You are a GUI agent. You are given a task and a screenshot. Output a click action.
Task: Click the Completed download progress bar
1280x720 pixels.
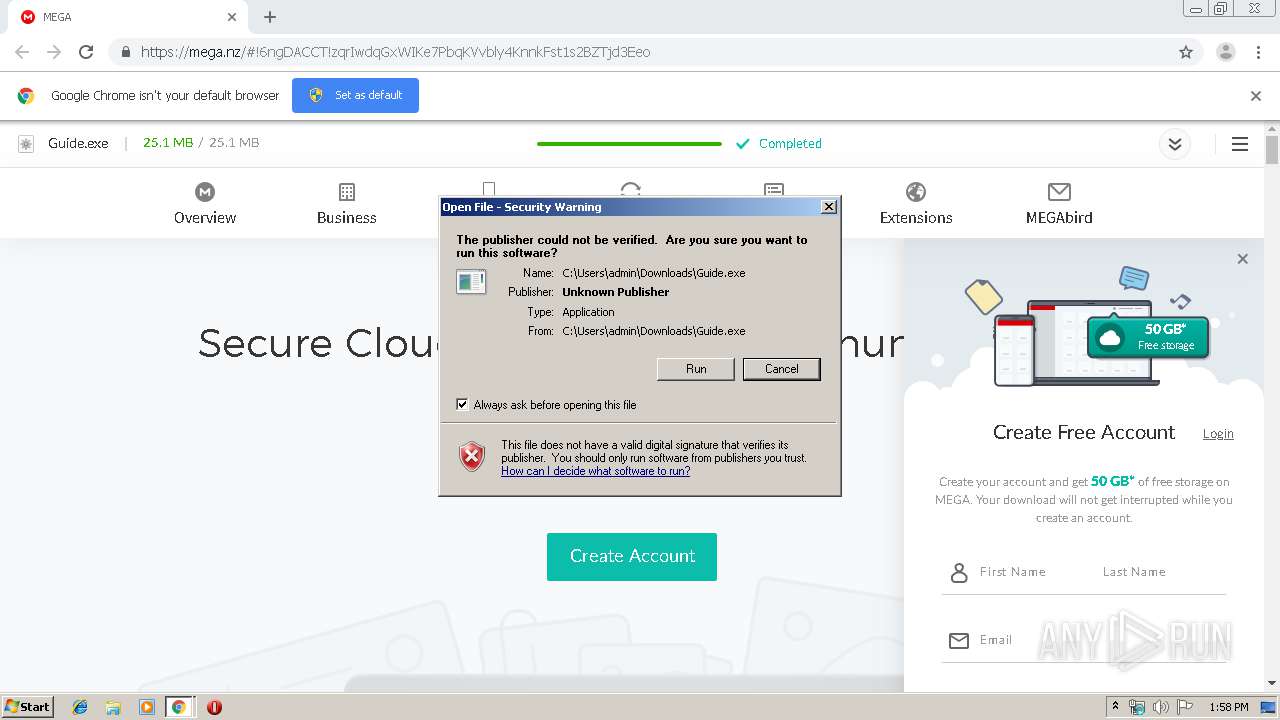(x=629, y=144)
